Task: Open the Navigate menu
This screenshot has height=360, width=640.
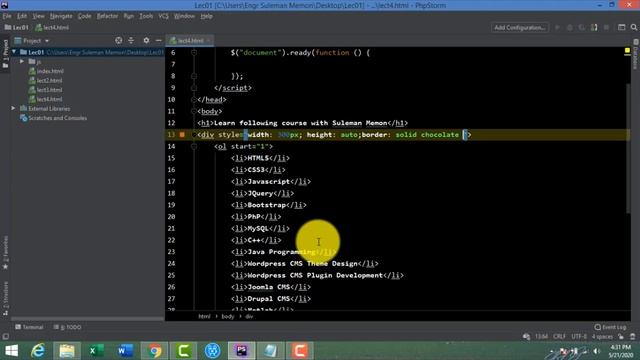Action: pyautogui.click(x=61, y=16)
